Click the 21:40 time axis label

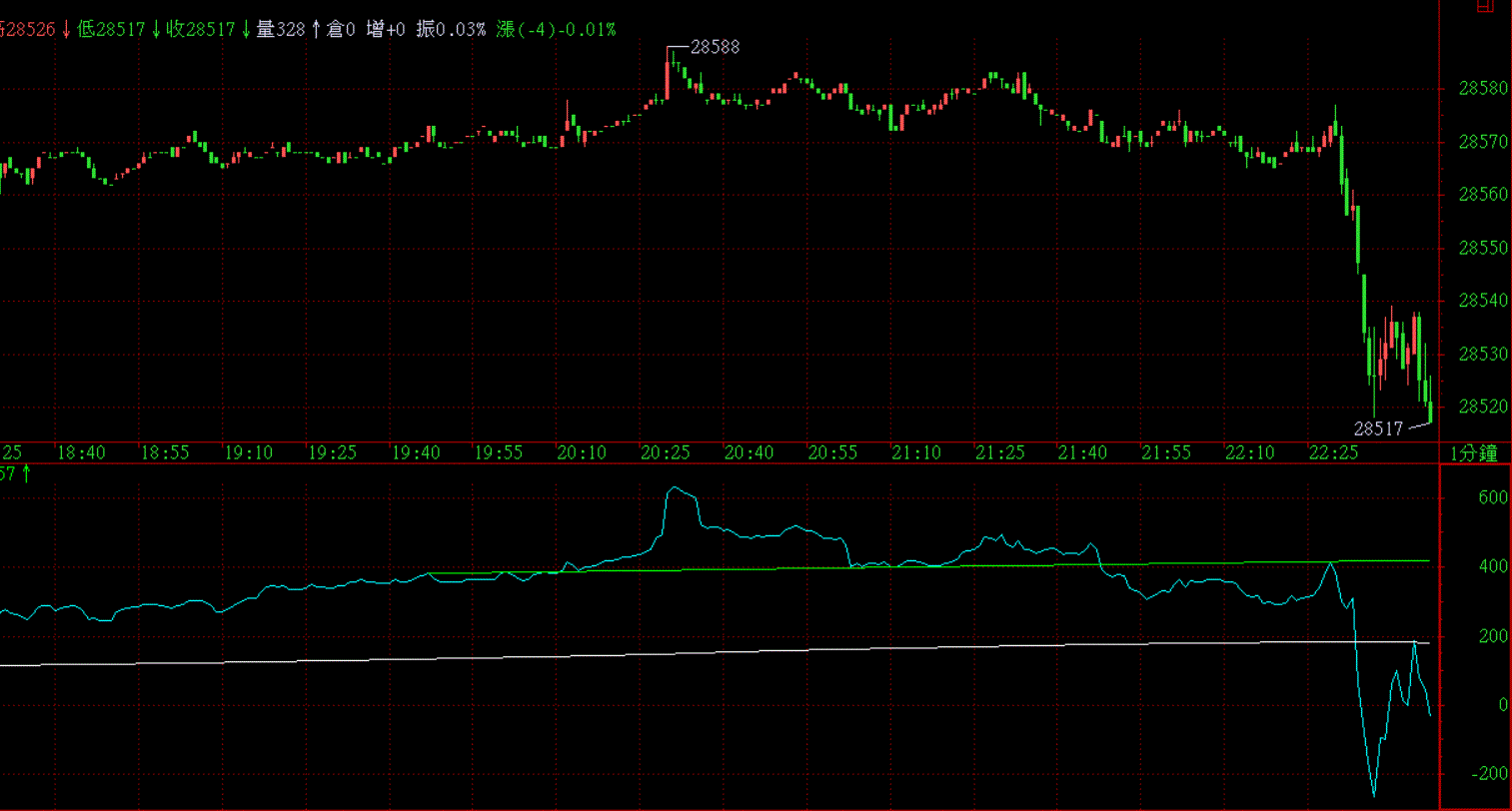tap(1083, 452)
